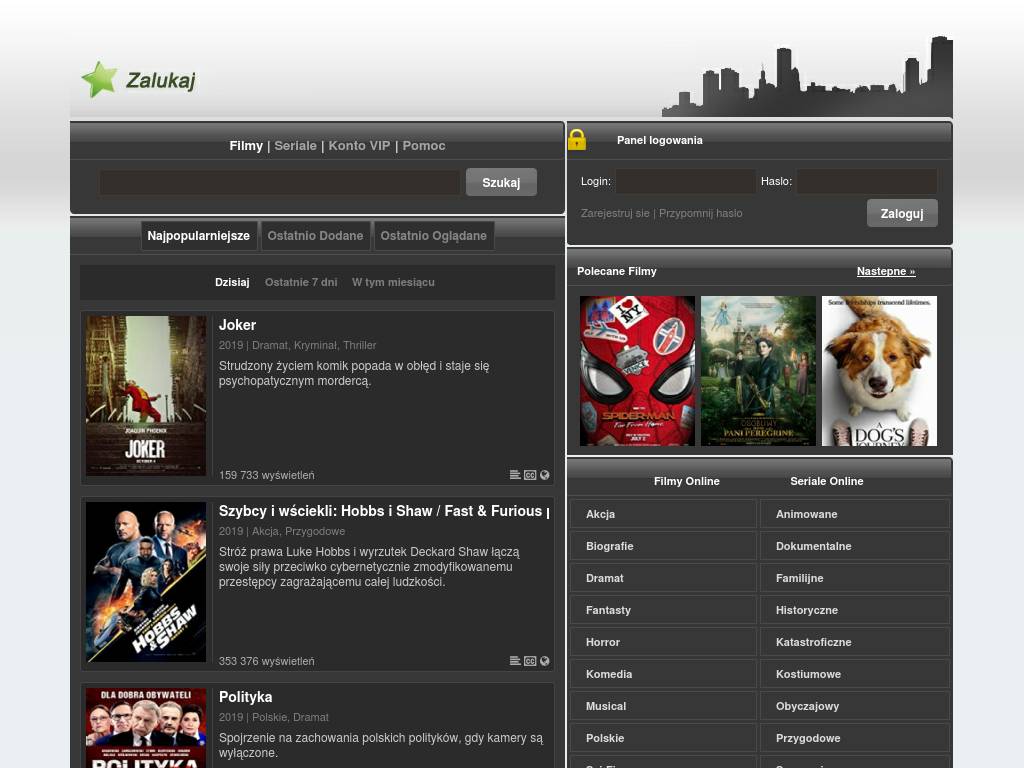Image resolution: width=1024 pixels, height=768 pixels.
Task: Open the Joker movie poster thumbnail
Action: click(x=146, y=395)
